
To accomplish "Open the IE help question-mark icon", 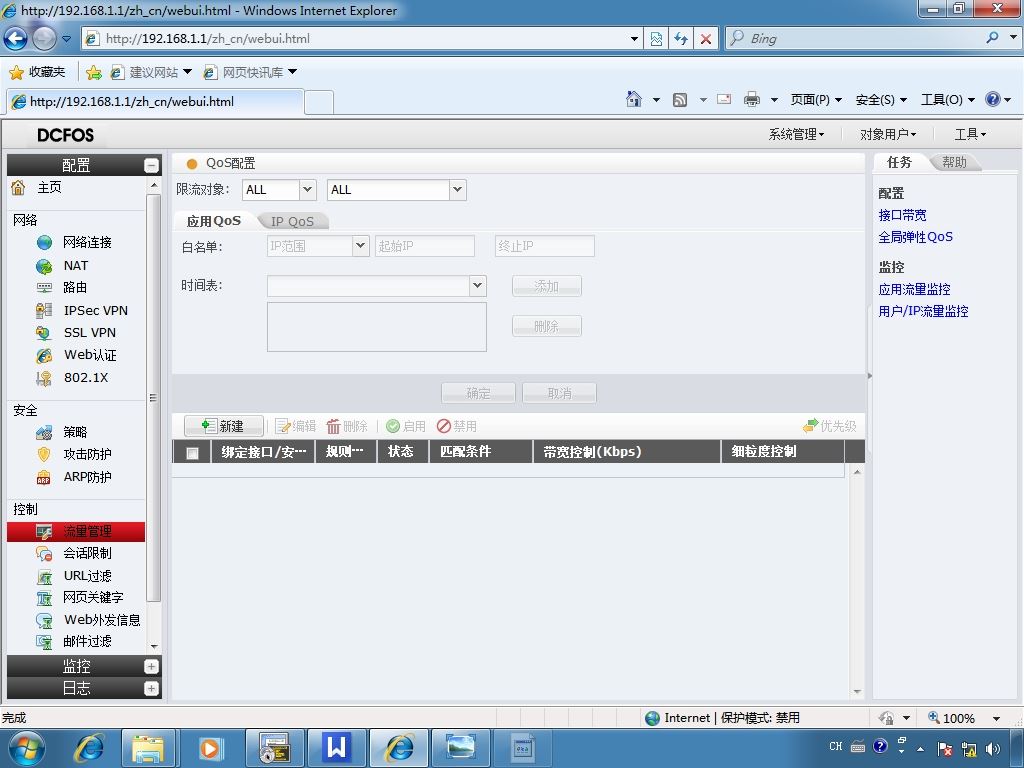I will (x=993, y=99).
